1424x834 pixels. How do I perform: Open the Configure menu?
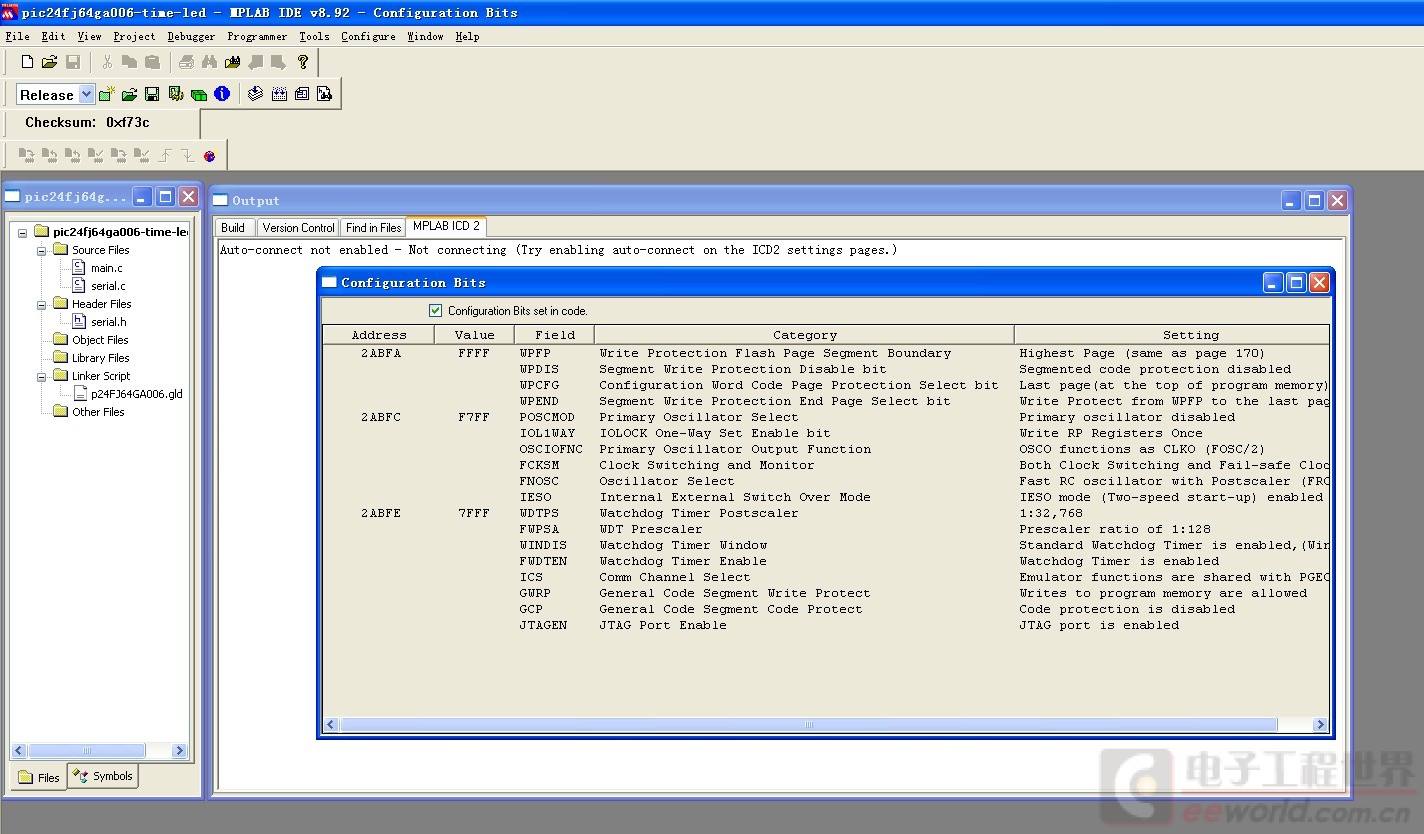coord(368,36)
